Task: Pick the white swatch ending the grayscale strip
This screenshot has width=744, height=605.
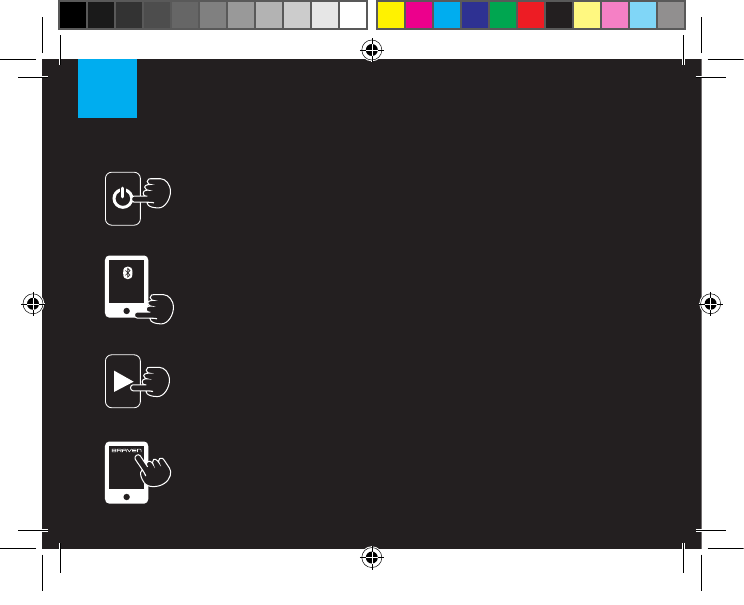Action: tap(353, 15)
